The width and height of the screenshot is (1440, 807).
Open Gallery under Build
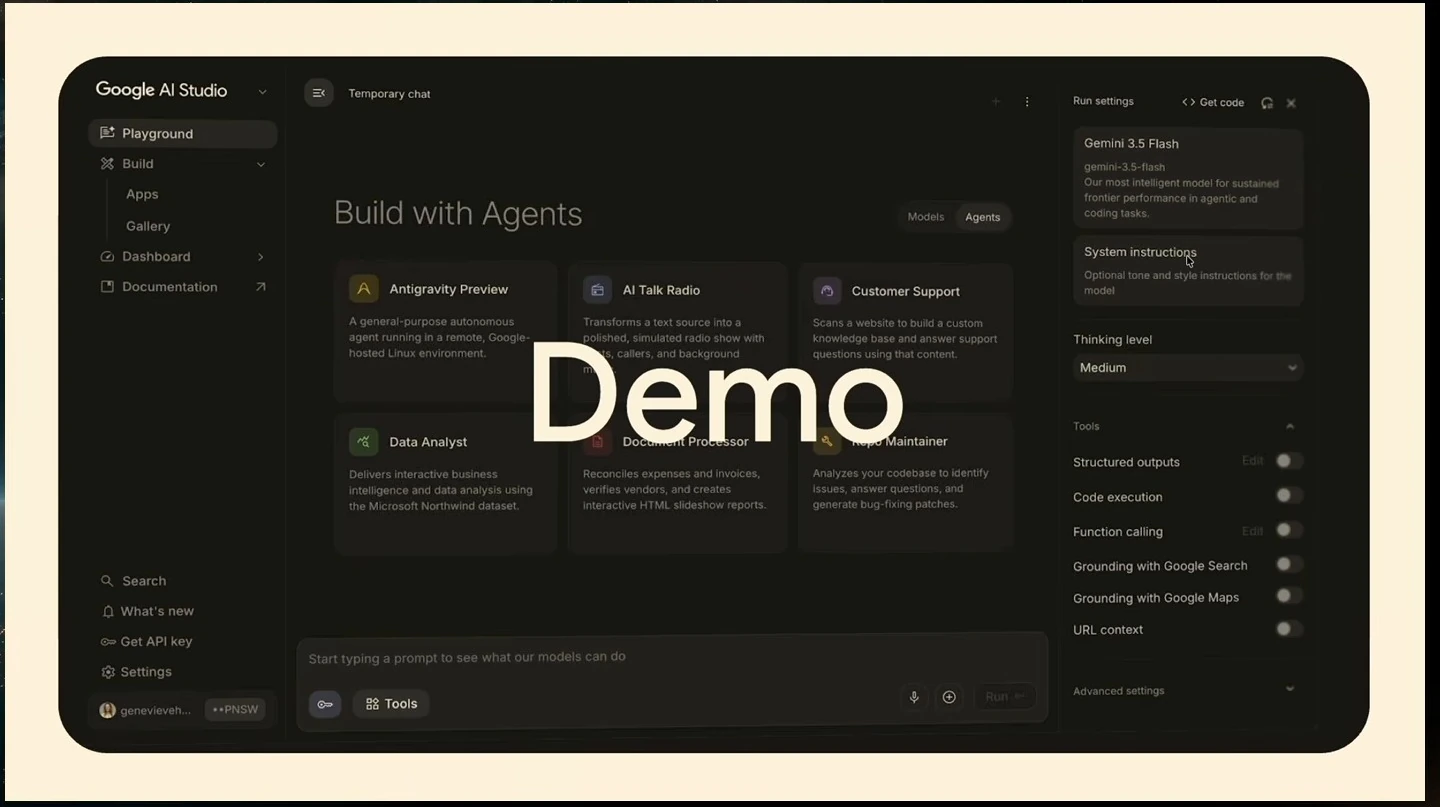point(148,226)
